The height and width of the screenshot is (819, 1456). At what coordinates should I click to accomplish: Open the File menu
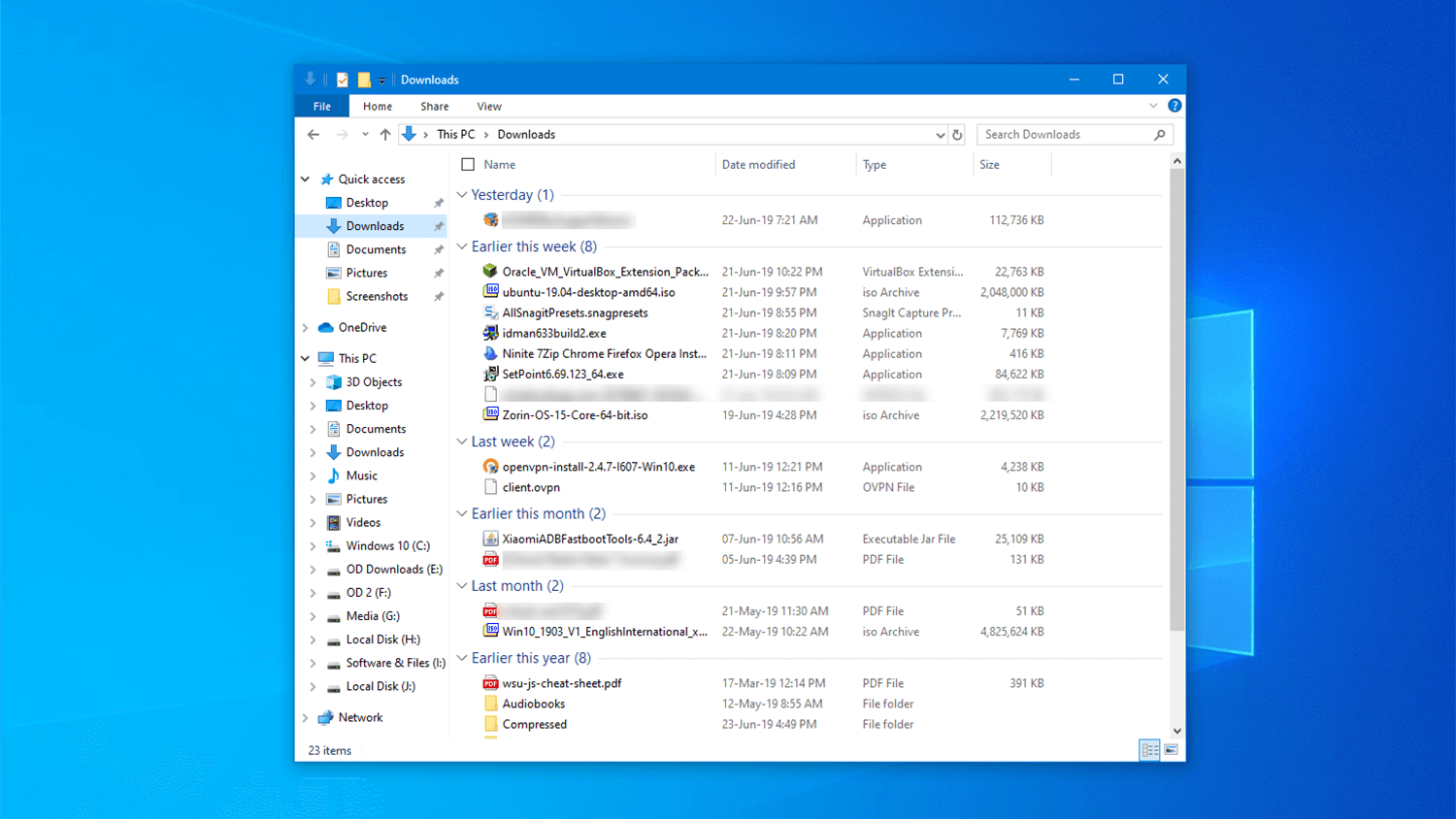pos(321,106)
